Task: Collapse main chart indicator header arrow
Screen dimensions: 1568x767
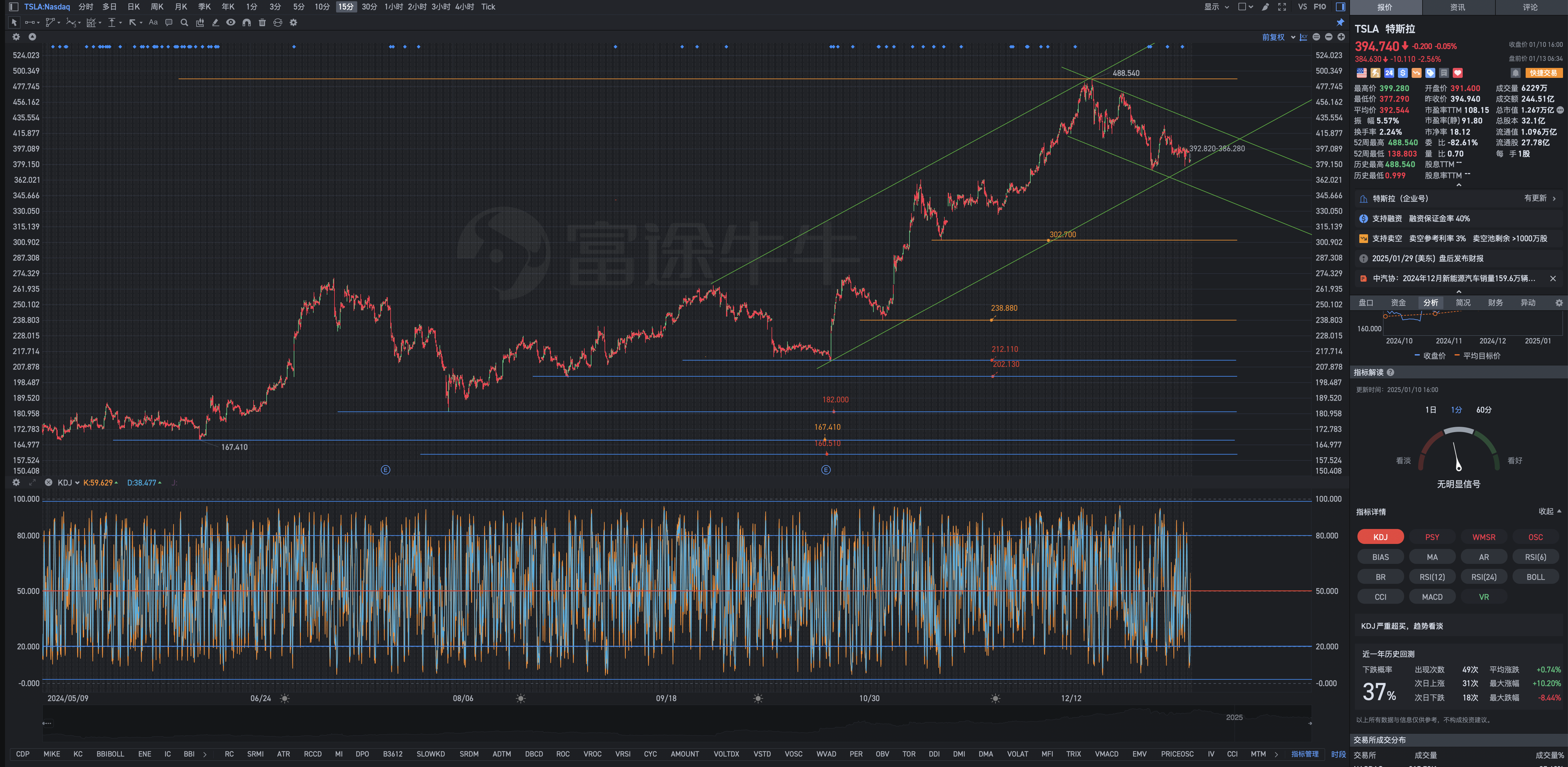Action: 32,37
